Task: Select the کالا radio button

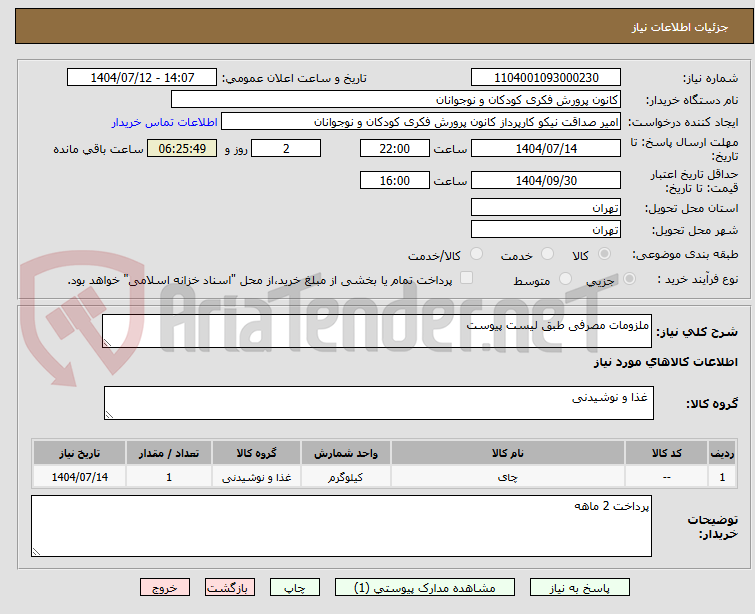Action: (x=604, y=254)
